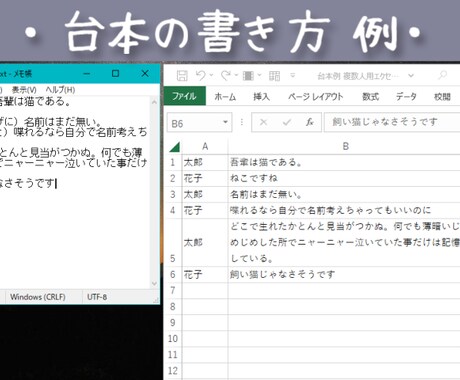Click the fx Insert Function icon

point(310,122)
